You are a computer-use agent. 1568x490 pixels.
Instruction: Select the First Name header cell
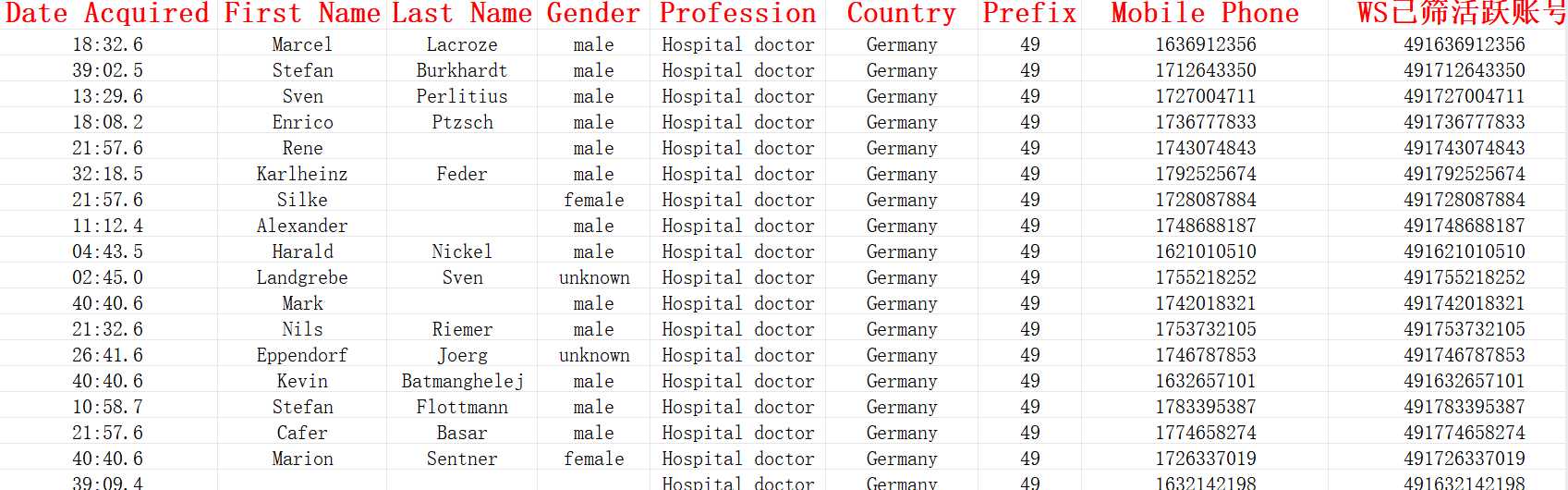(302, 14)
